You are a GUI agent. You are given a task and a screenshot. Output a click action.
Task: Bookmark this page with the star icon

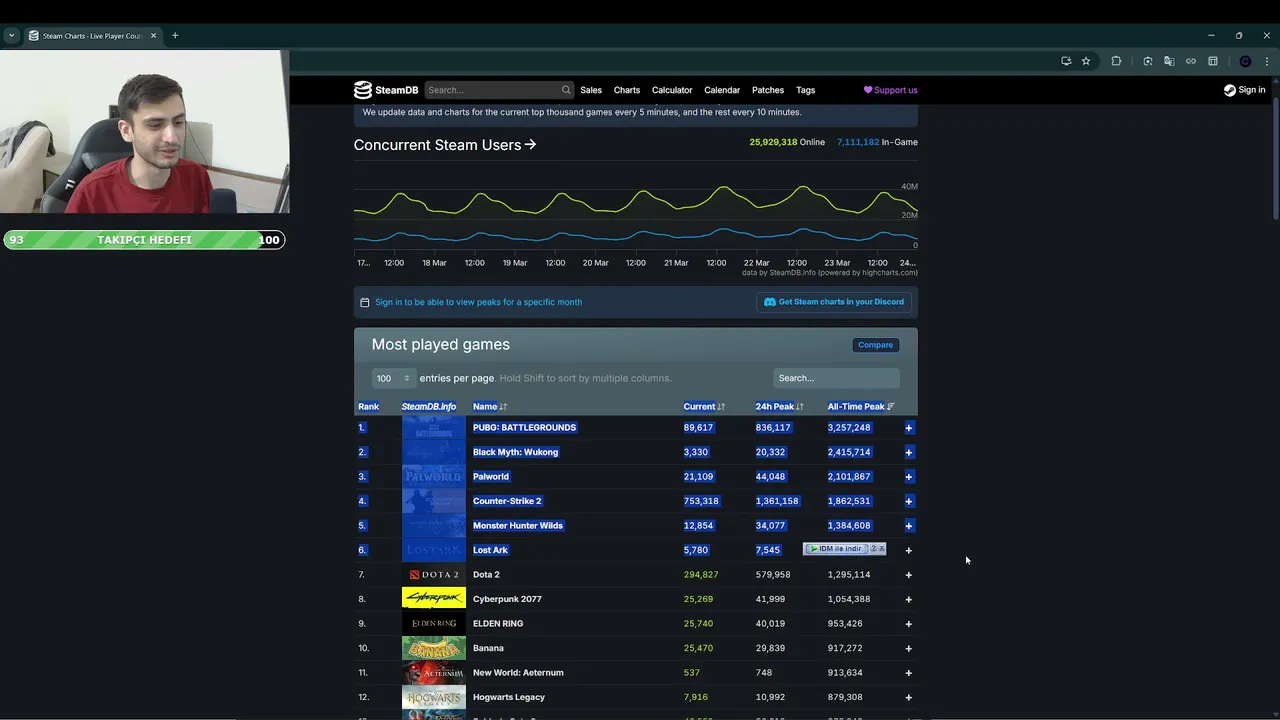pos(1086,61)
